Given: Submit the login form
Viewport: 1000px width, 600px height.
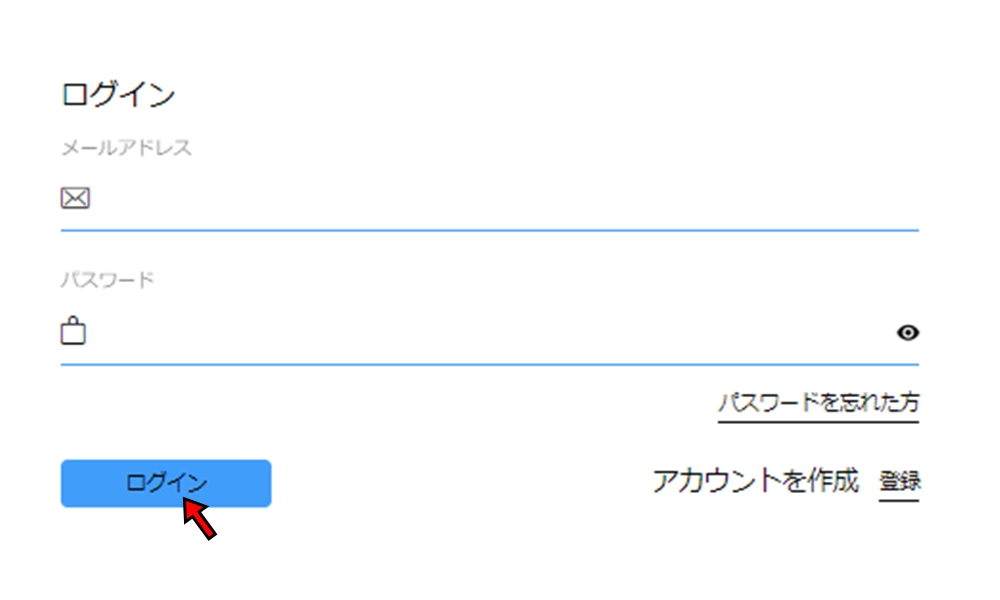Looking at the screenshot, I should point(165,483).
